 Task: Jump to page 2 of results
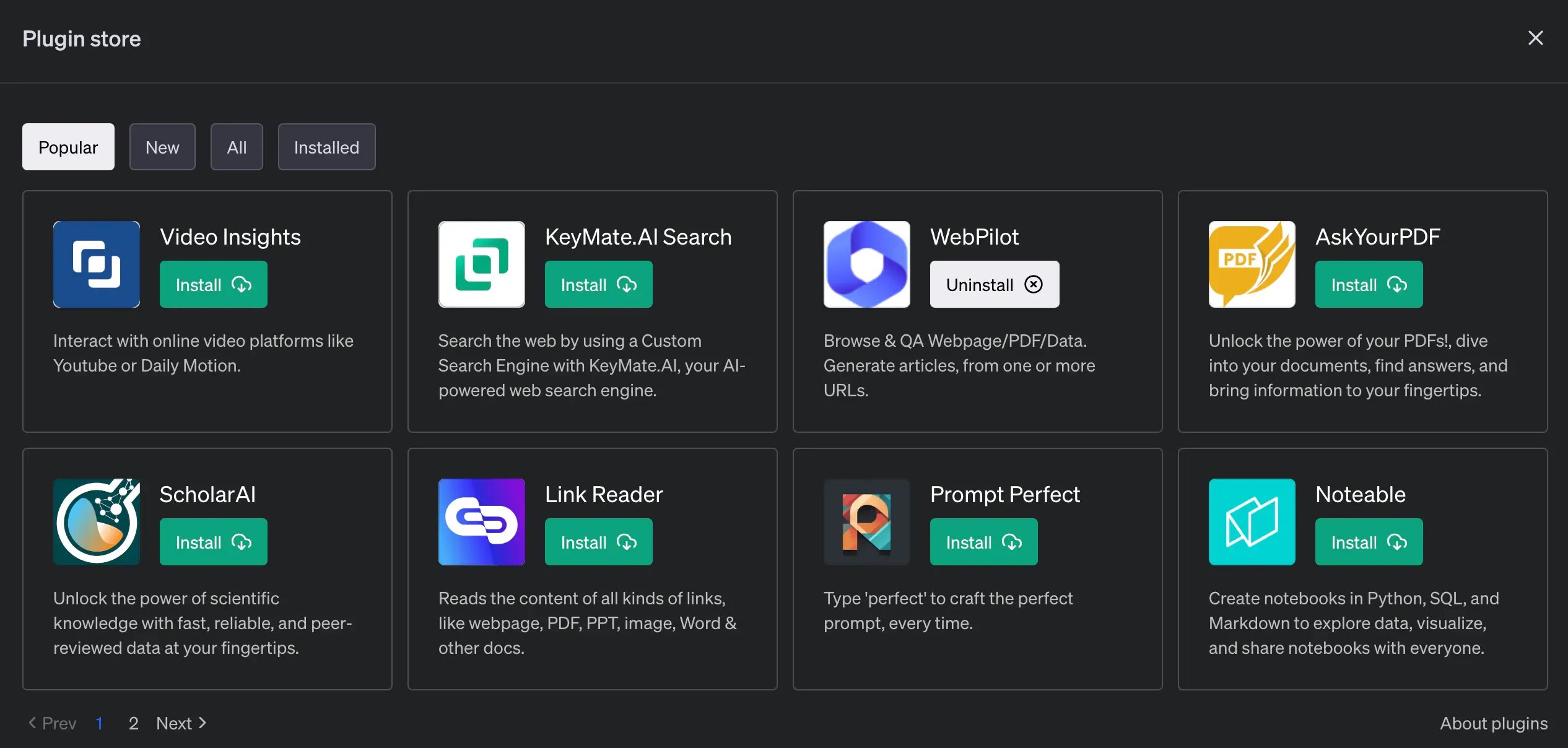(x=133, y=723)
